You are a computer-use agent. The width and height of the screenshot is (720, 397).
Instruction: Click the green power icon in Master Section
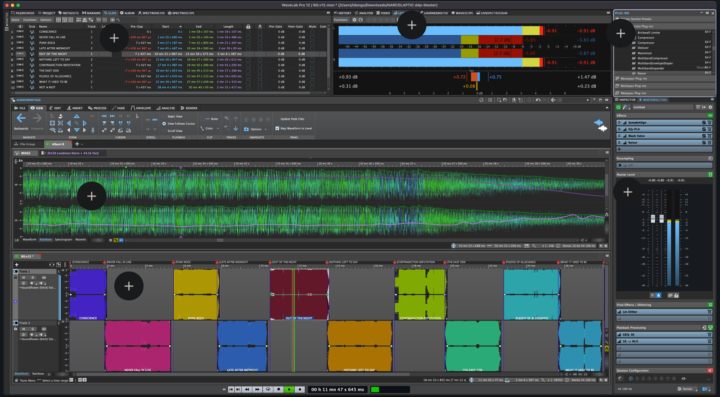click(x=618, y=107)
